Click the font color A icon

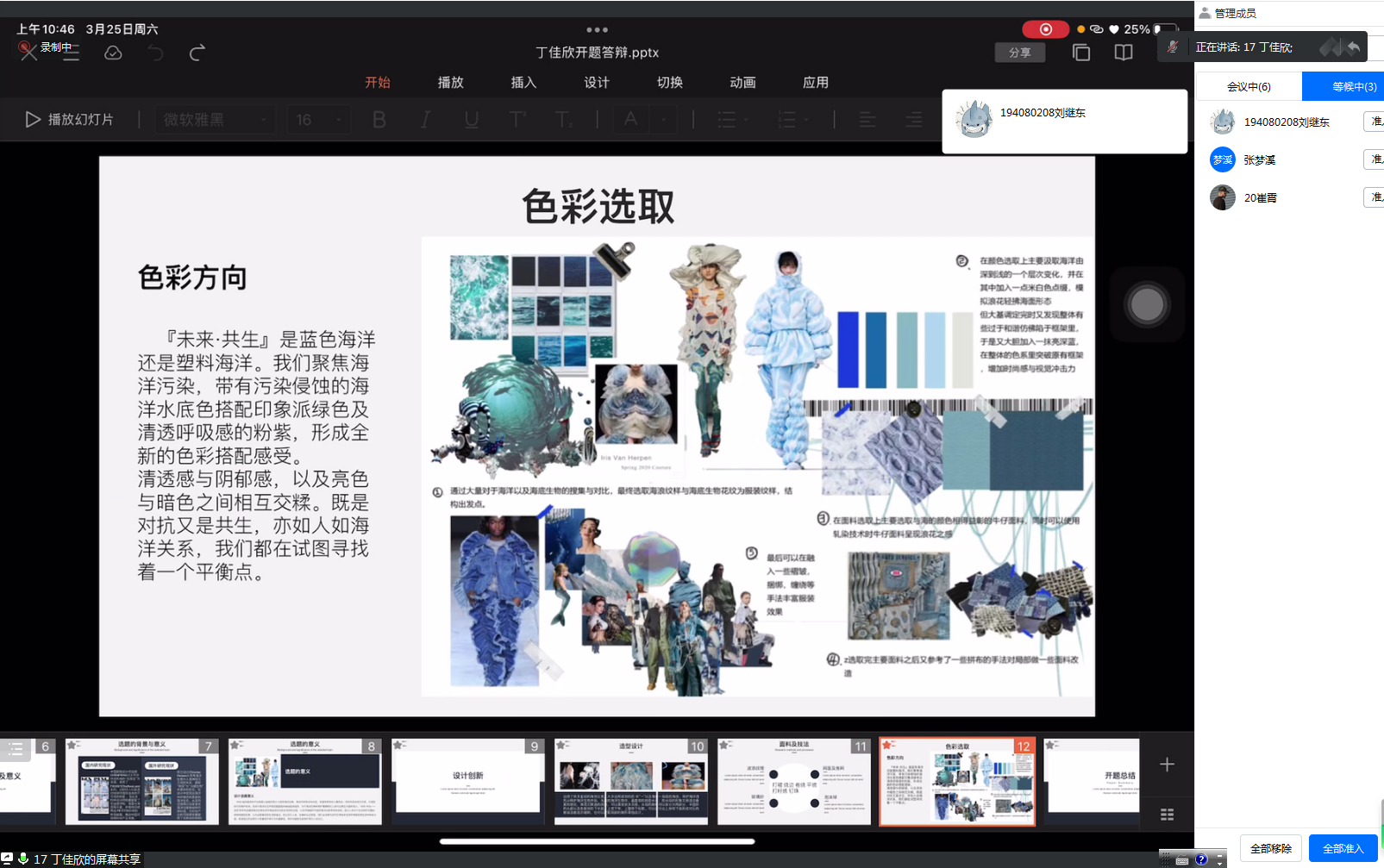tap(630, 120)
